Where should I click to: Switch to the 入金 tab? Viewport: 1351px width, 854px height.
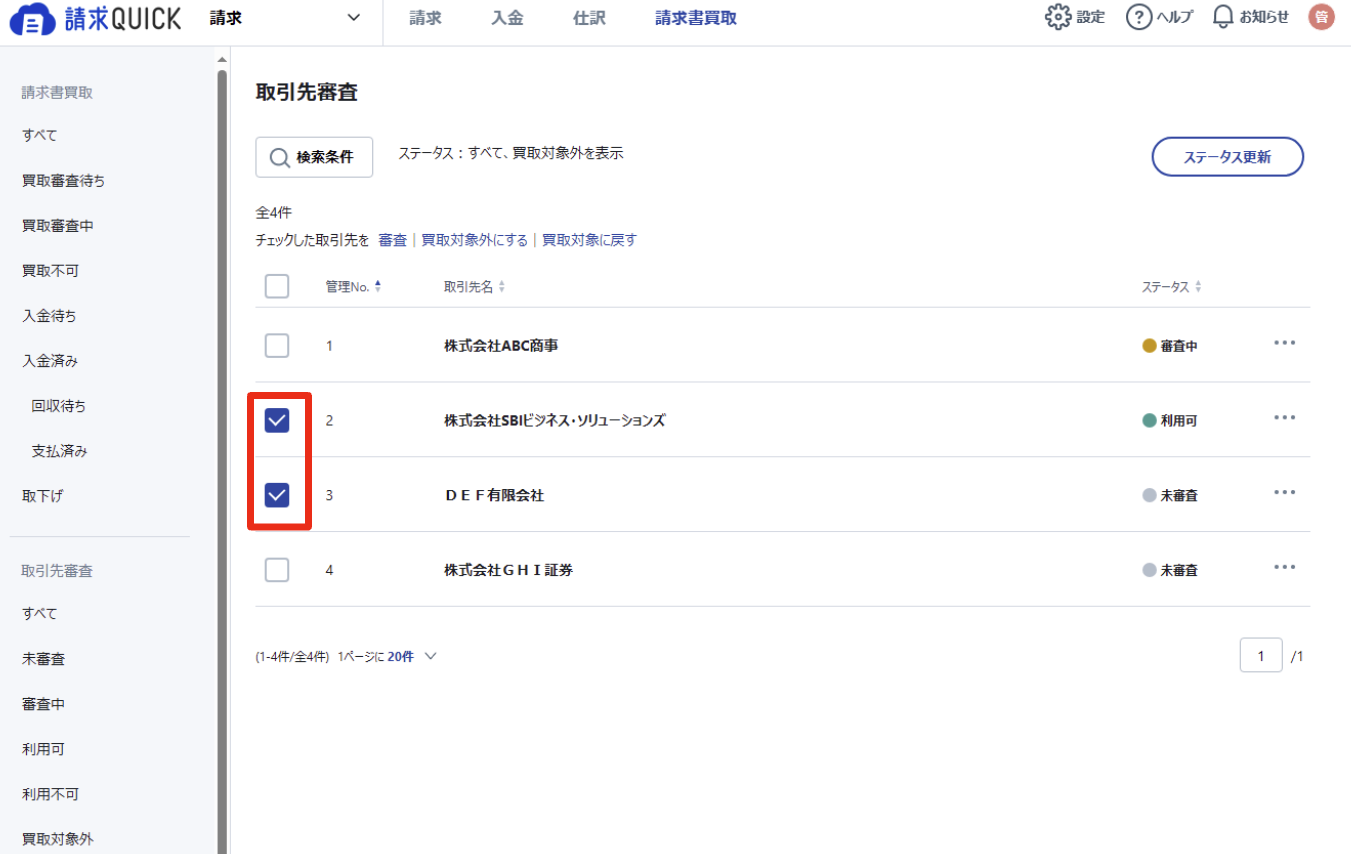coord(508,18)
